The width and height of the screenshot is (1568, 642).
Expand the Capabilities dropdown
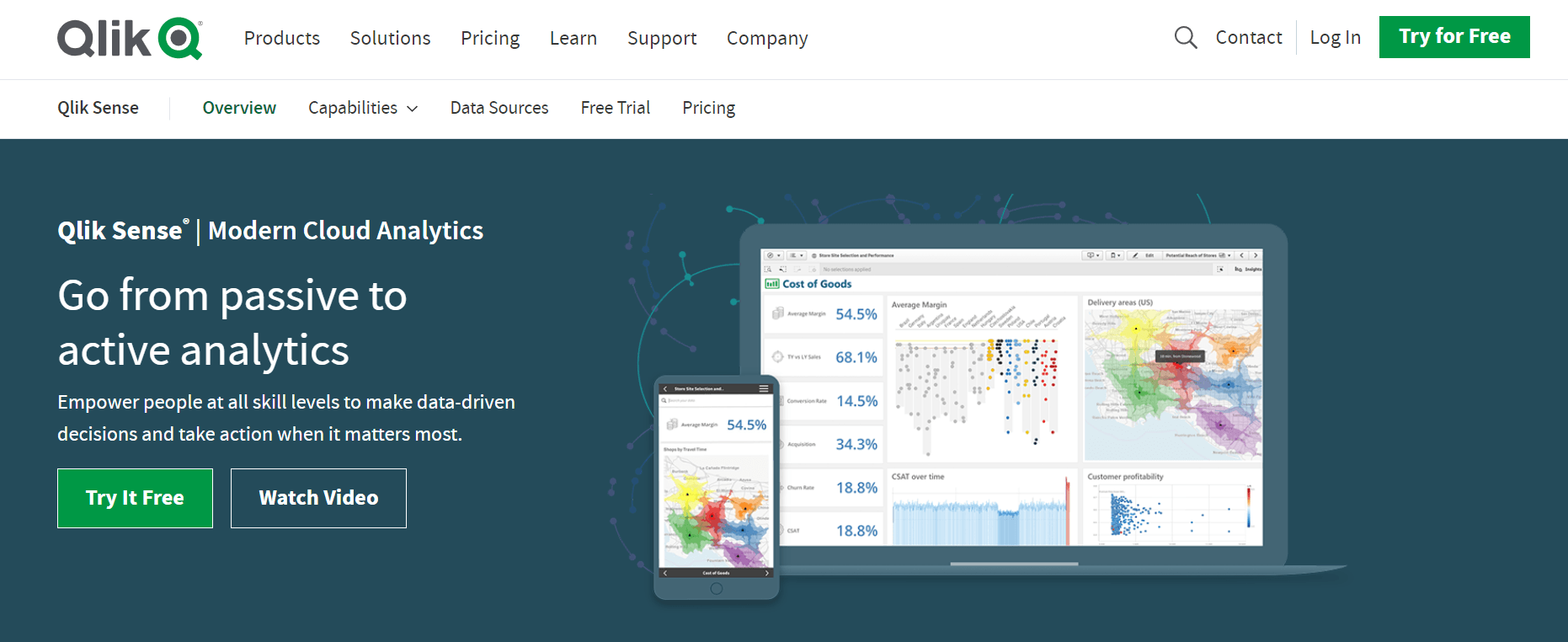tap(363, 108)
